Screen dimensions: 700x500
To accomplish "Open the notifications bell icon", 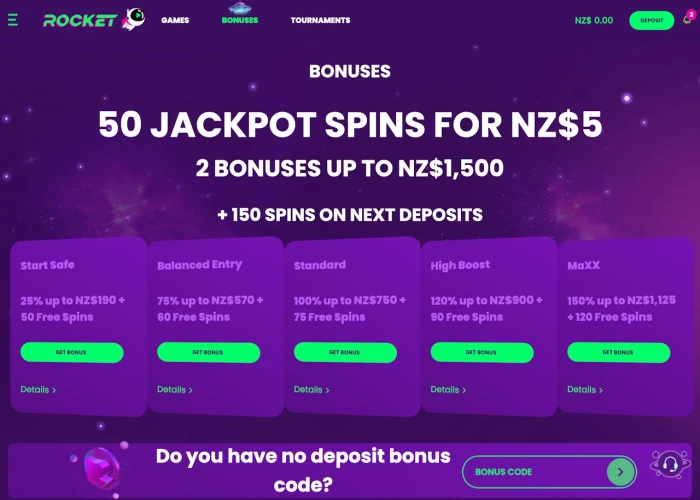I will pyautogui.click(x=688, y=19).
